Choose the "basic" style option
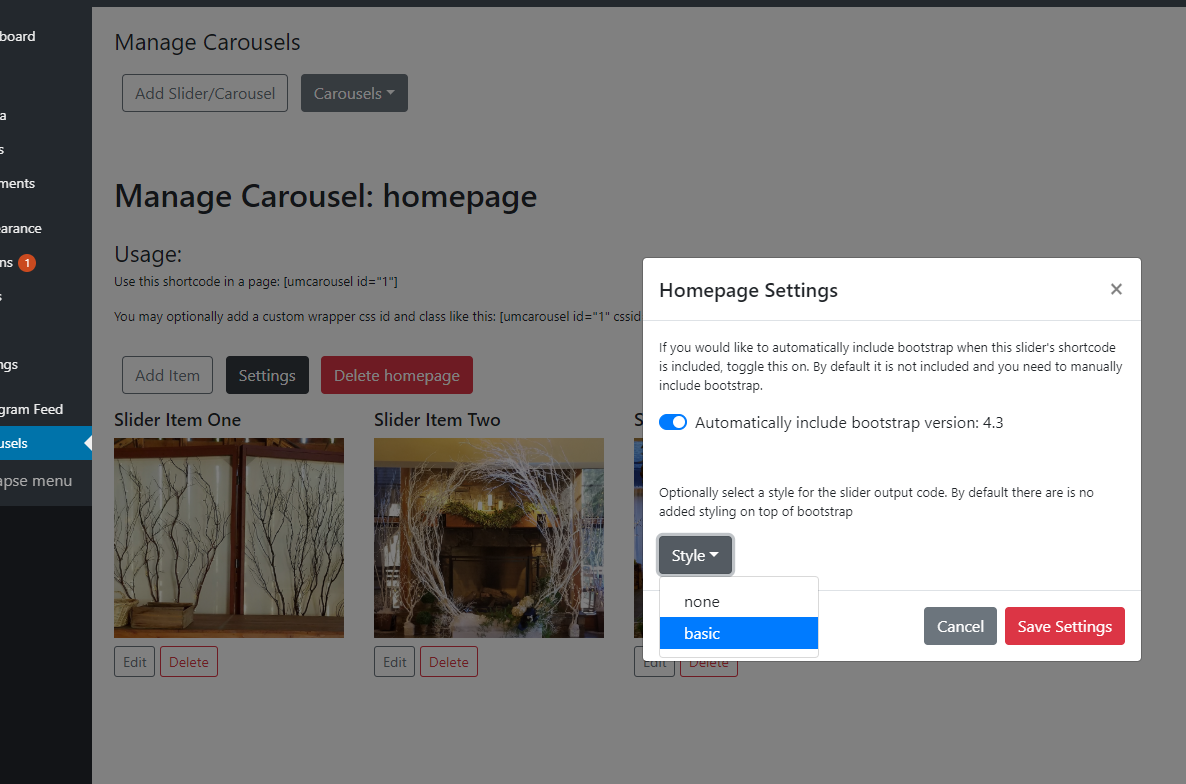Screen dimensions: 1186x784 [702, 633]
